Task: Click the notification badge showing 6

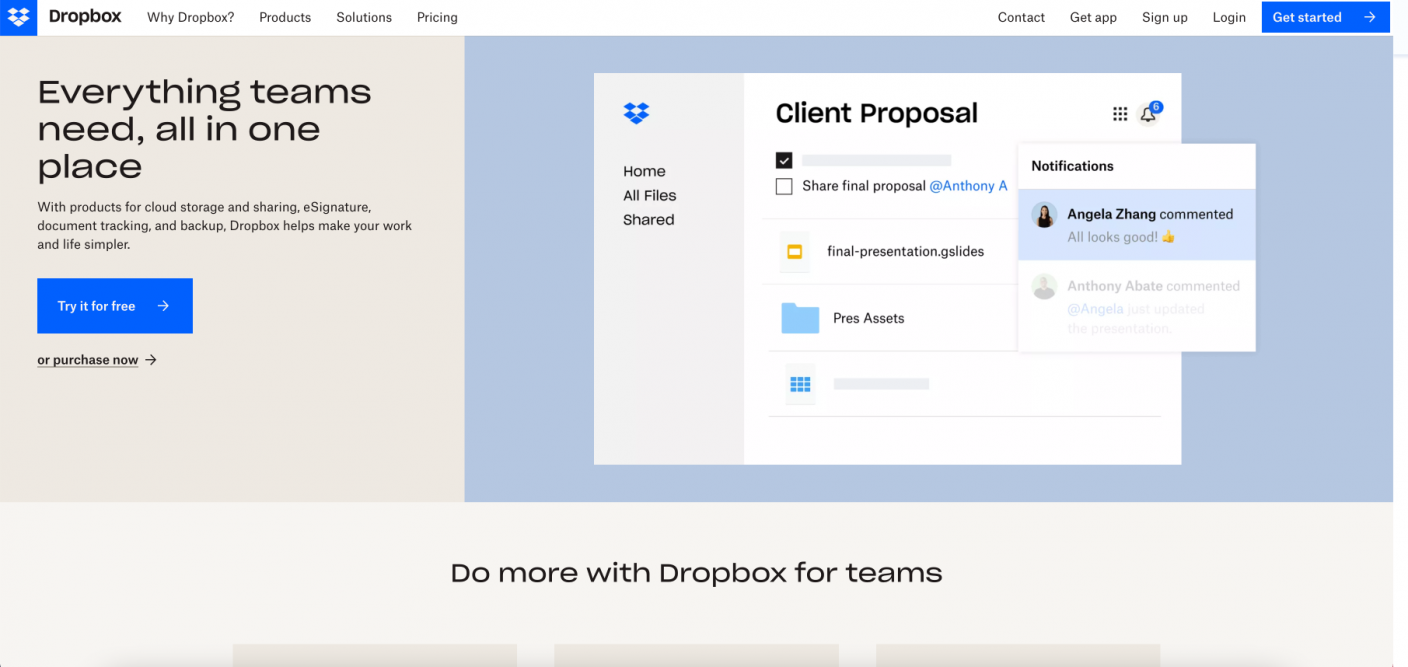Action: (x=1156, y=105)
